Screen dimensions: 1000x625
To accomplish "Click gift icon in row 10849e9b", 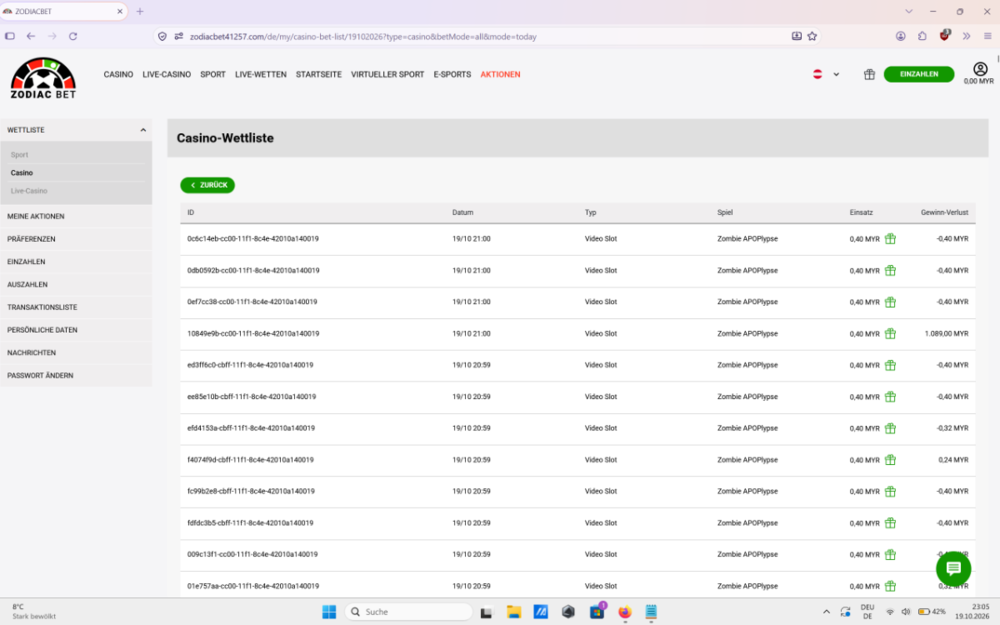I will 890,334.
